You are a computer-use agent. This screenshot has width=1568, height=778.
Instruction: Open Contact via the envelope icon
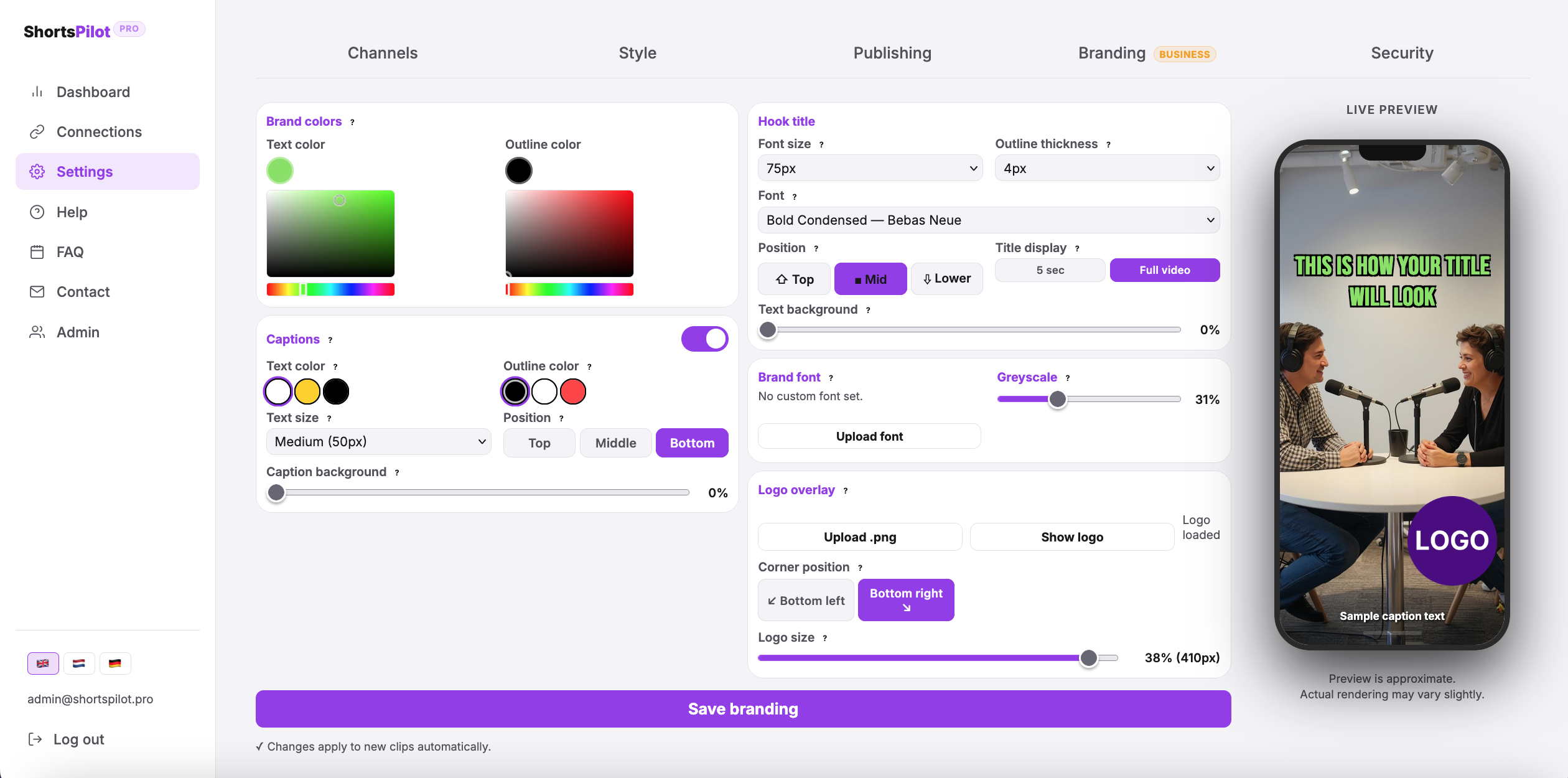[x=37, y=291]
